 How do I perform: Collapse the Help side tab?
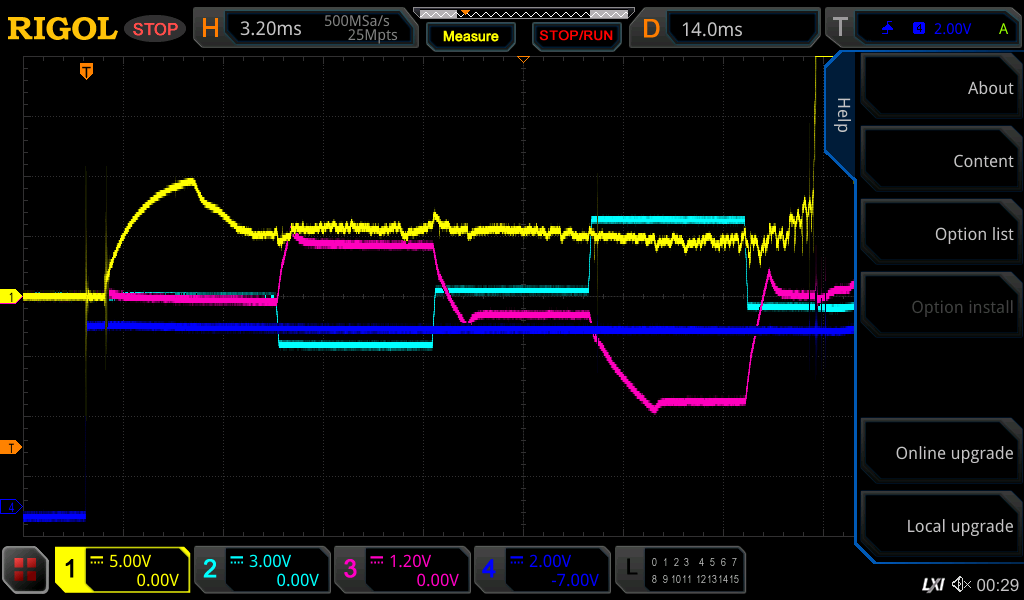tap(841, 114)
